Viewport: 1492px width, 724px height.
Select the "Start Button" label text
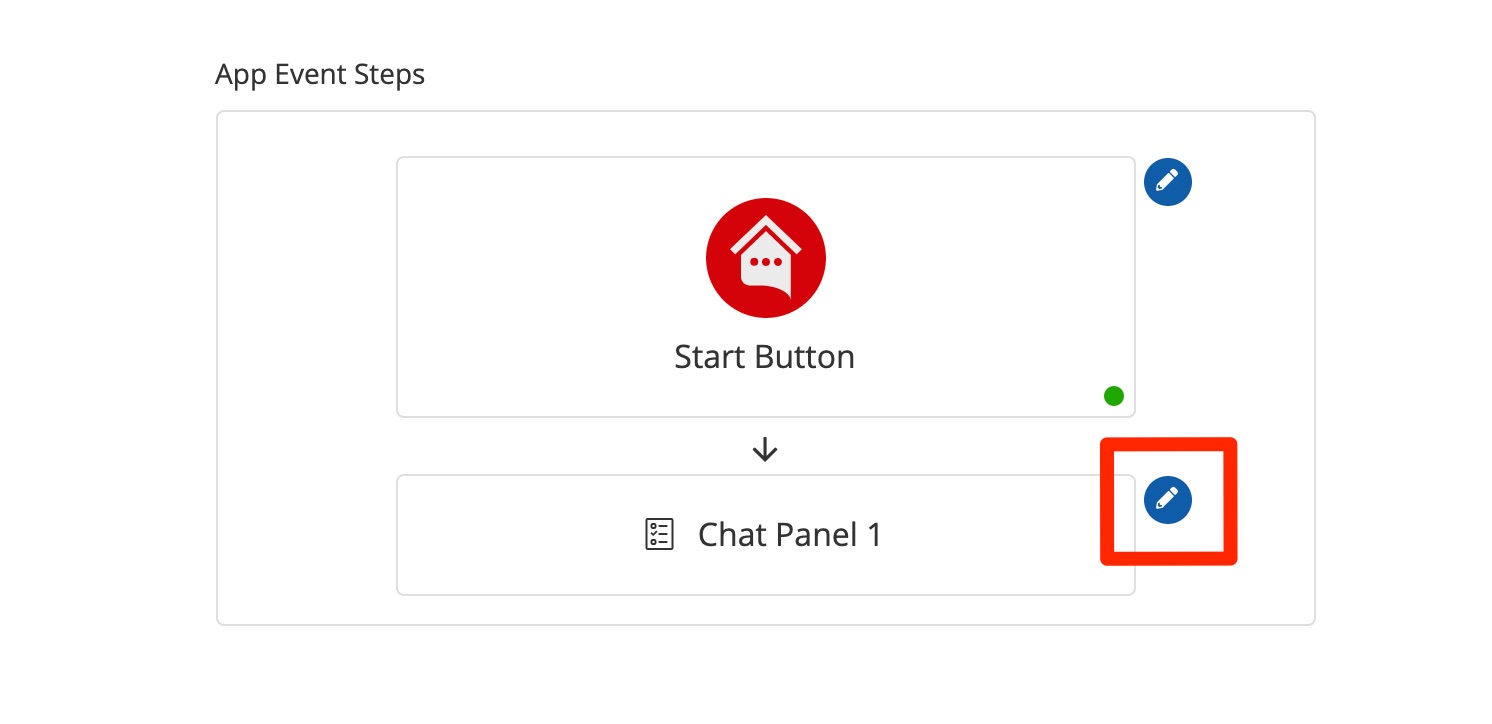[764, 357]
